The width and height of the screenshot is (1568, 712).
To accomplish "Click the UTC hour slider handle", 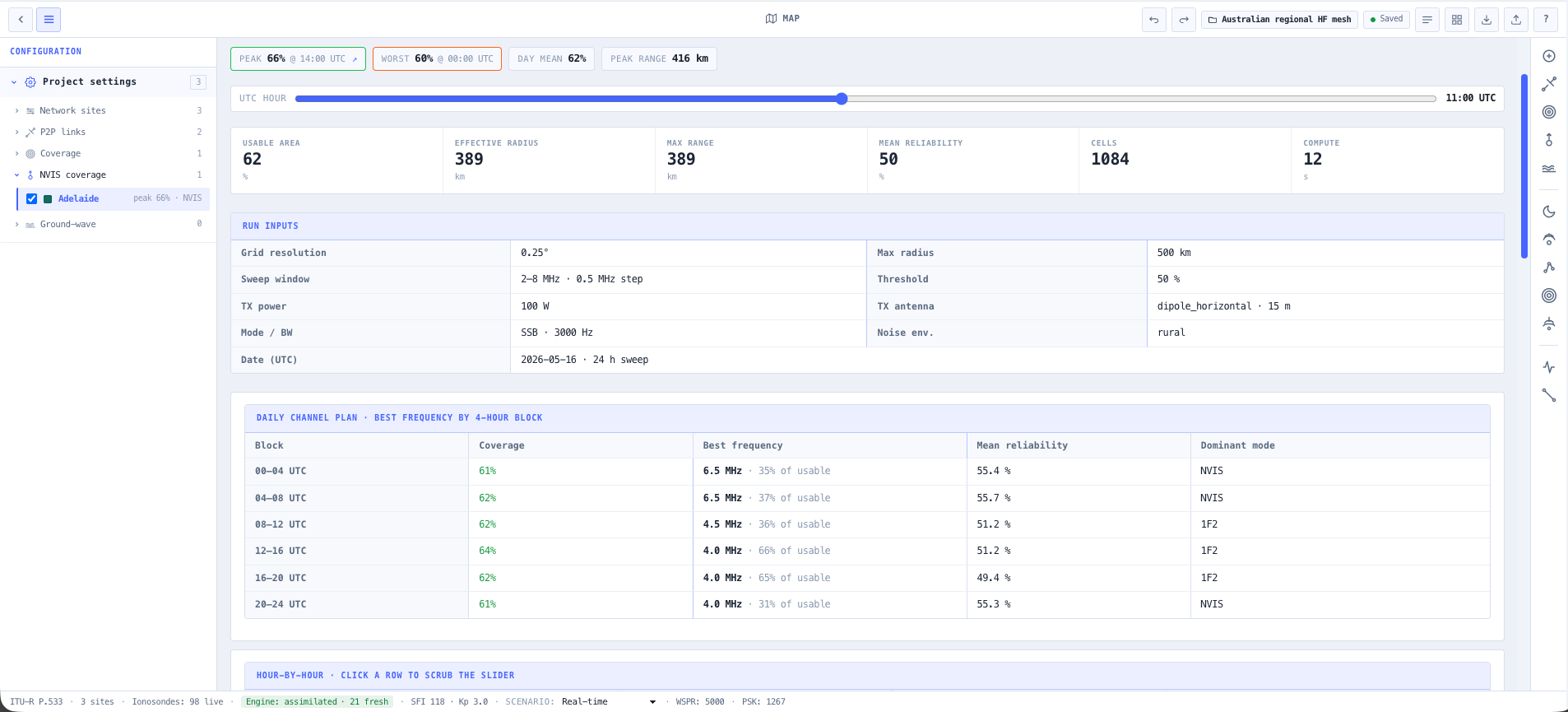I will 842,99.
